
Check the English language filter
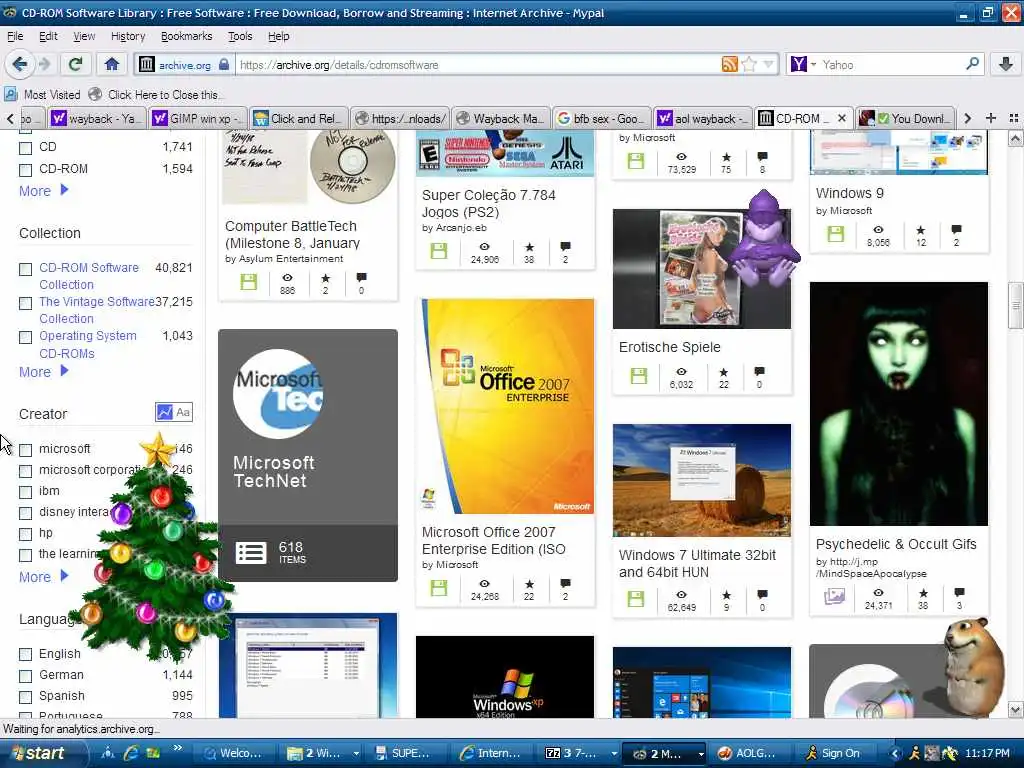pyautogui.click(x=25, y=654)
